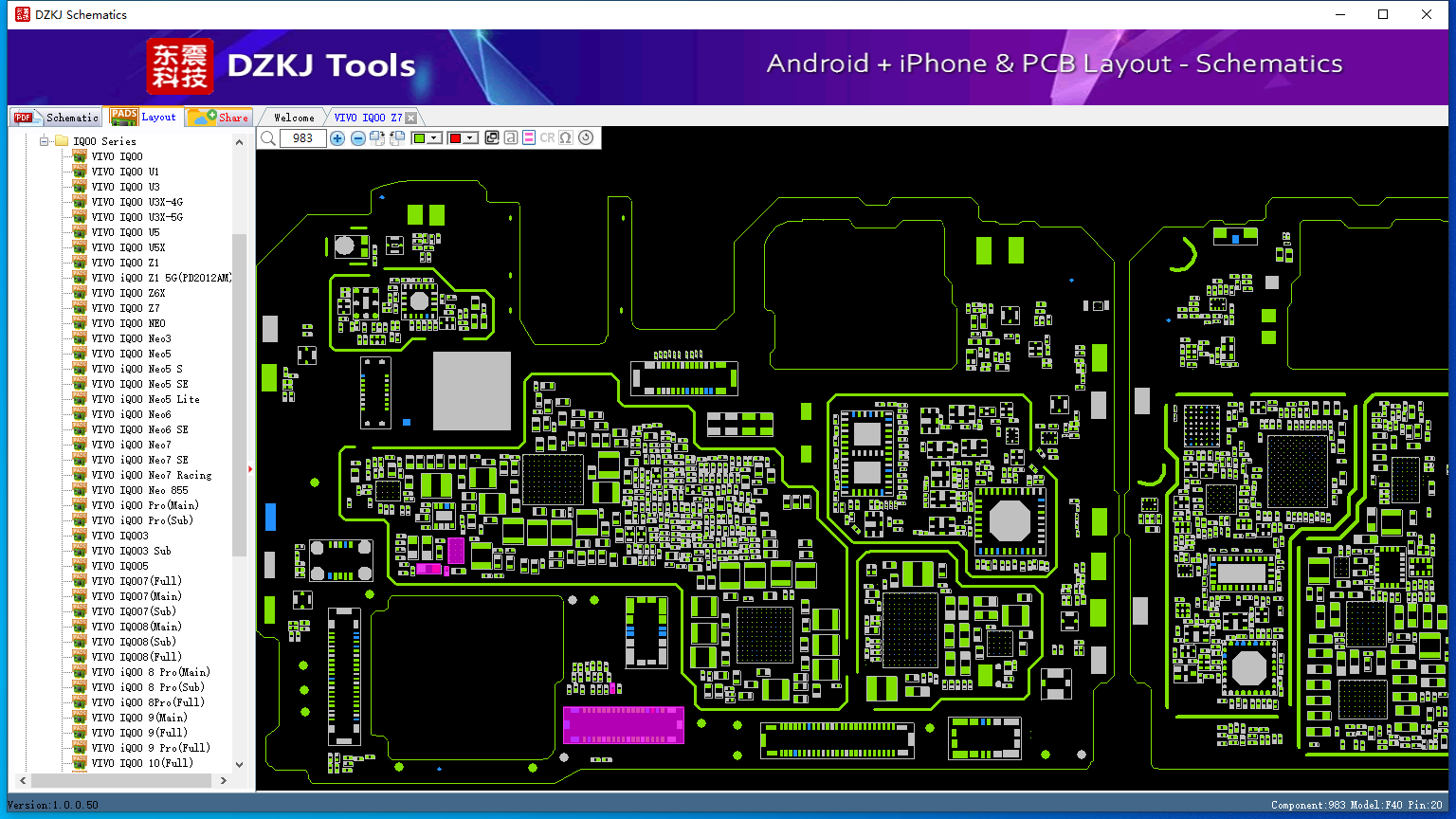This screenshot has width=1456, height=819.
Task: Click the PCB icon beside VIVO iQOO Neo5 Lite
Action: tap(80, 399)
